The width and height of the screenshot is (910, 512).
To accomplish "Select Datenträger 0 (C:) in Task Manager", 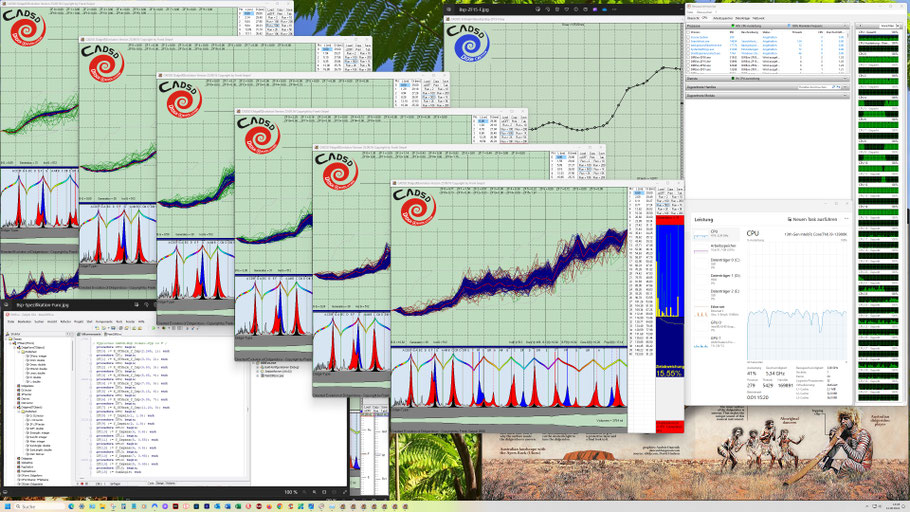I will click(717, 264).
